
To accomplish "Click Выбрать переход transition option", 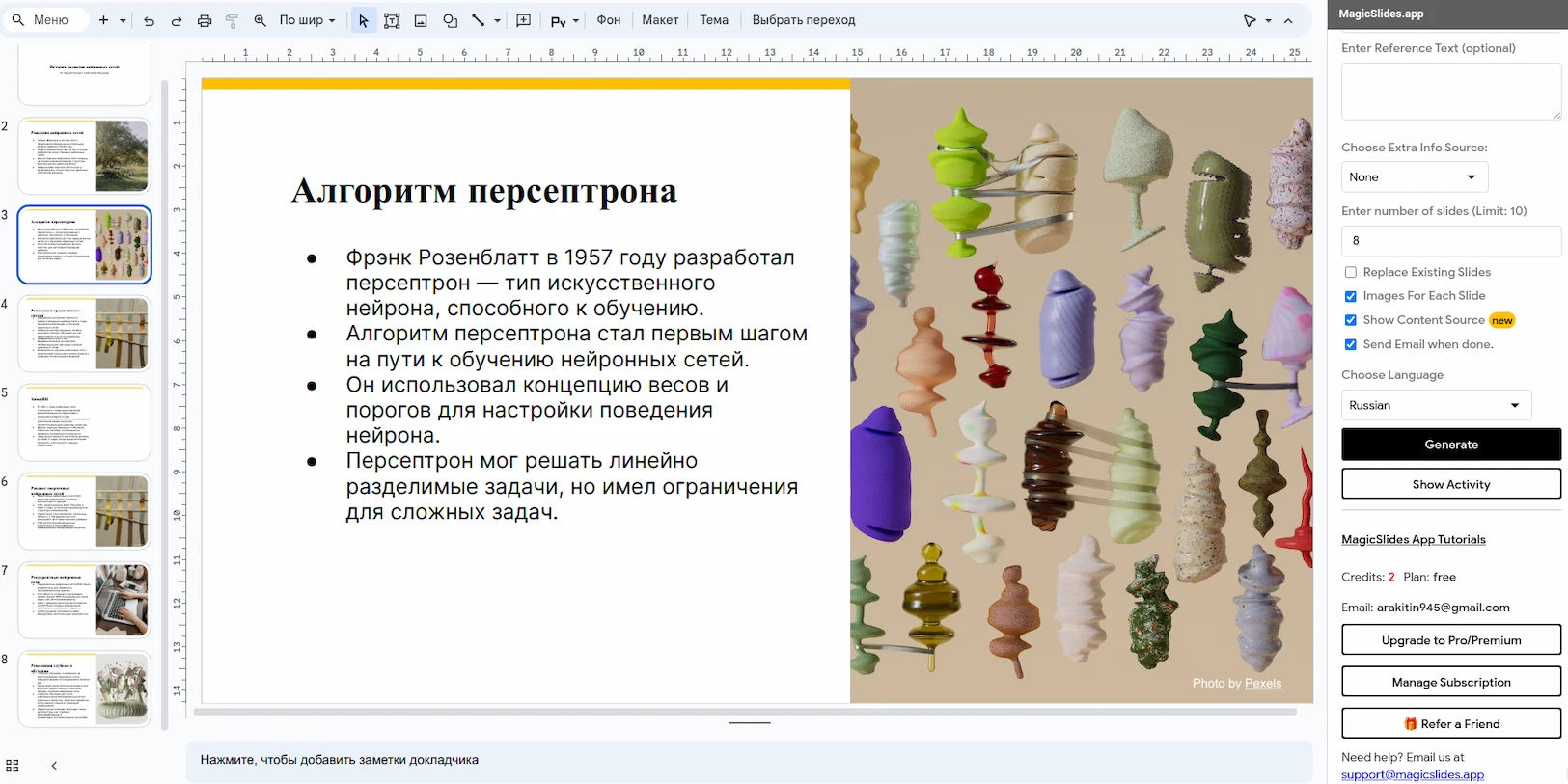I will 804,20.
